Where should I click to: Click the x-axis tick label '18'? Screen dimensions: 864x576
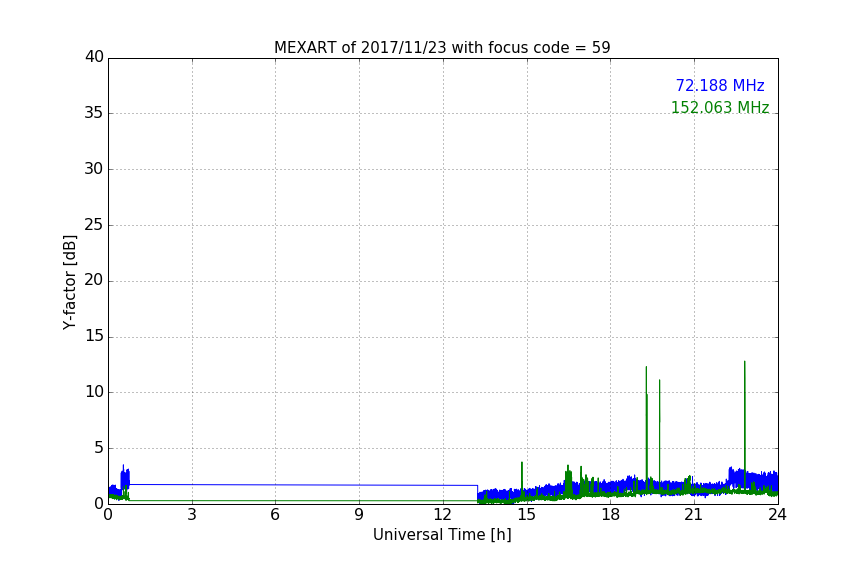(x=610, y=515)
